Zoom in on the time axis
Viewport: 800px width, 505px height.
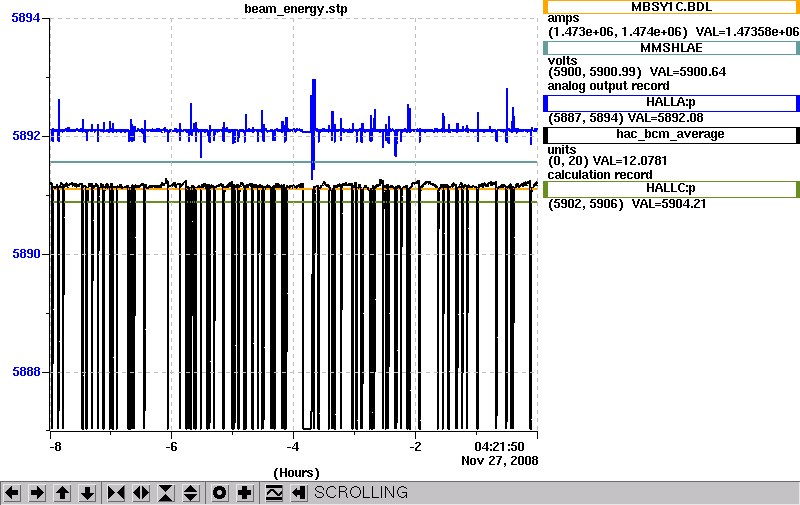point(116,493)
